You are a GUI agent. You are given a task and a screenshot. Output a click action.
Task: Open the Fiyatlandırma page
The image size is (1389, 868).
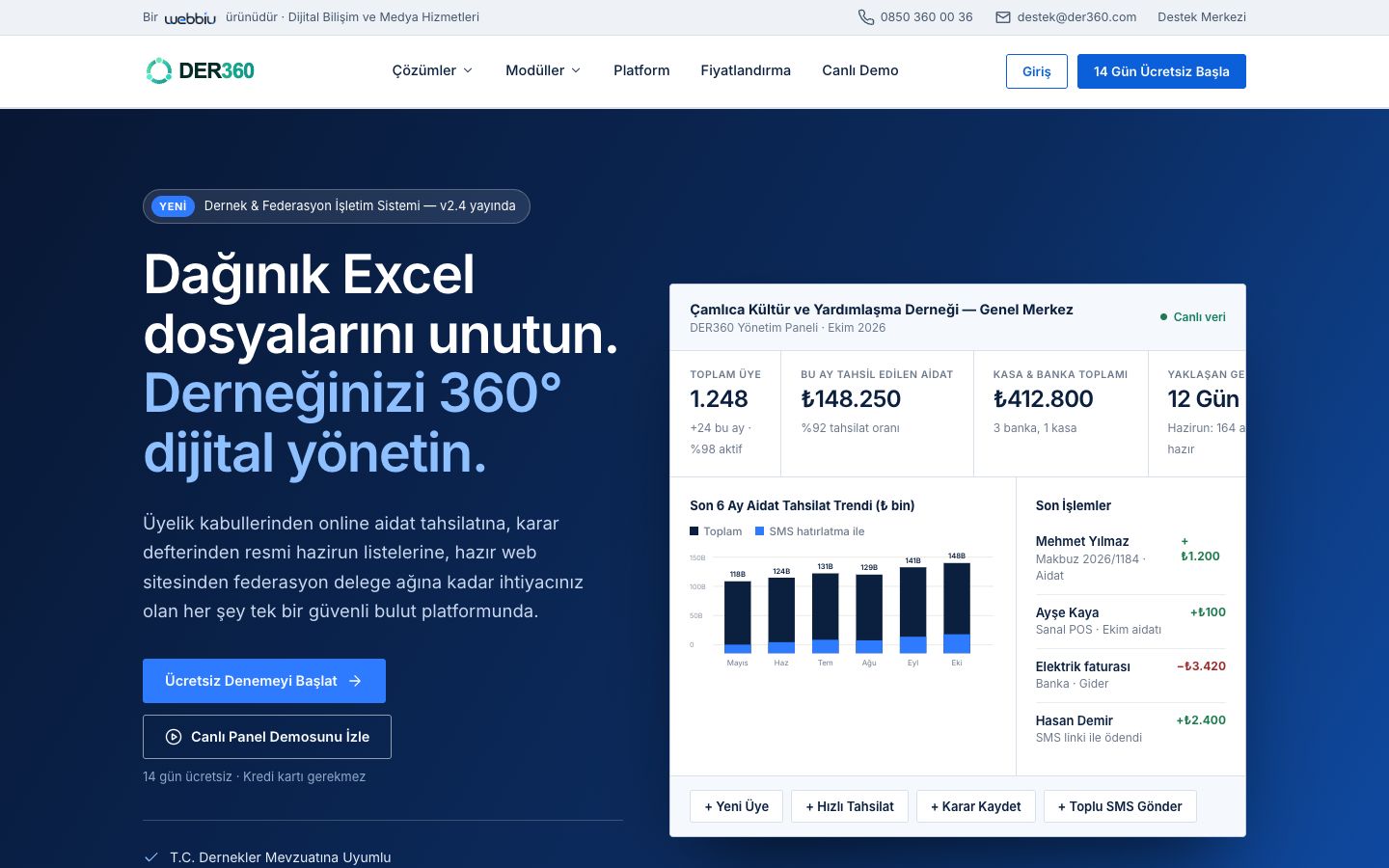coord(746,70)
